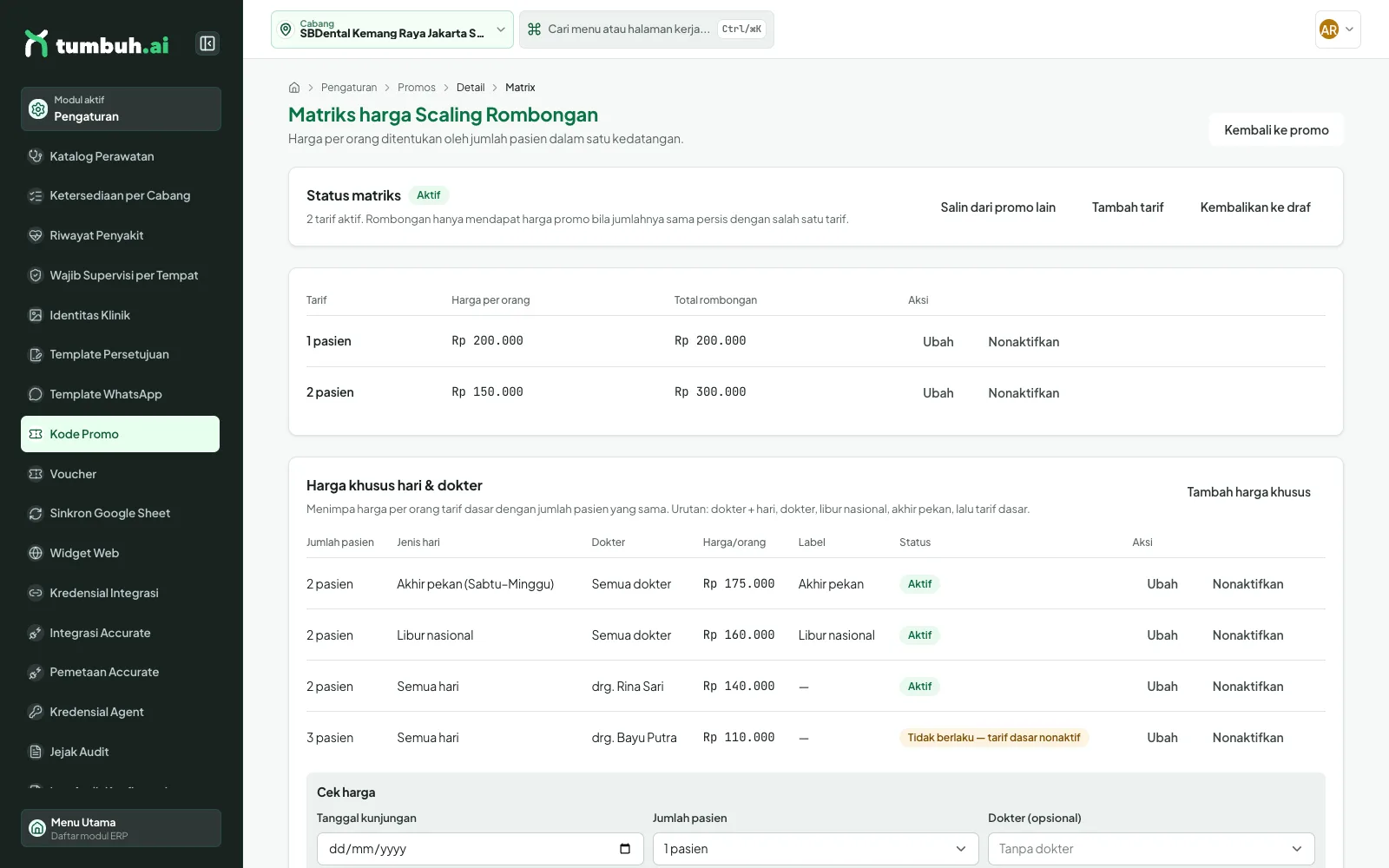Click Ubah for 1 pasien tarif
This screenshot has width=1389, height=868.
(x=938, y=342)
